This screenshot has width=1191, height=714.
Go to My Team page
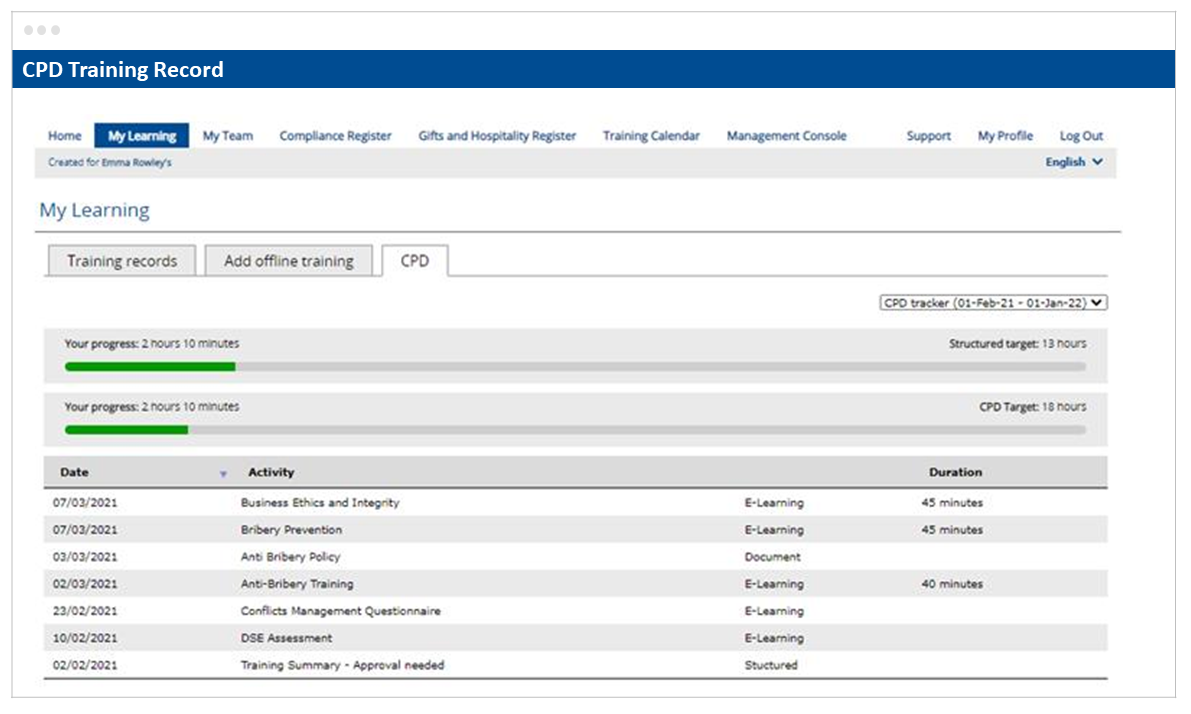(x=228, y=136)
